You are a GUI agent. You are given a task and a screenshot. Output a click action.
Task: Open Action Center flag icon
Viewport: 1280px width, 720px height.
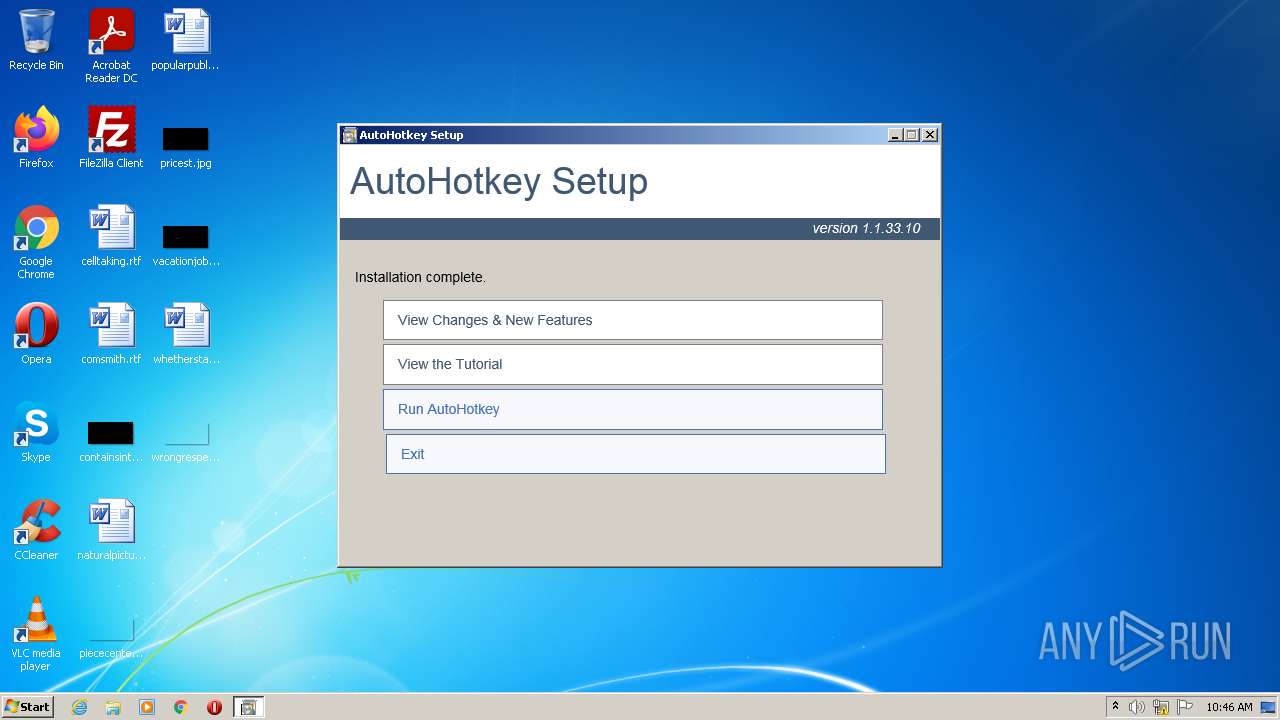point(1185,707)
